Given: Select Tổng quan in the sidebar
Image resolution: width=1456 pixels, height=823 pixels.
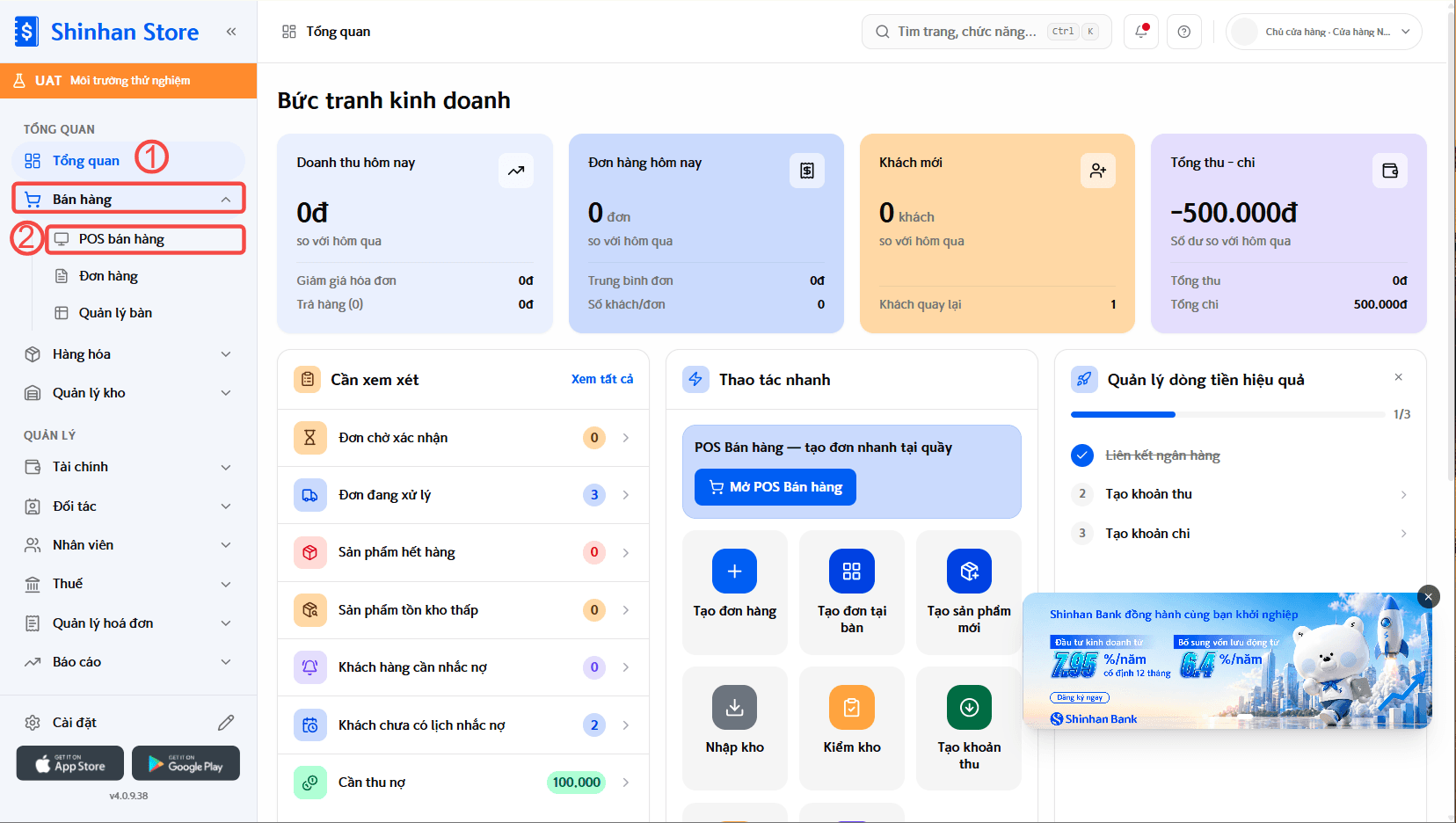Looking at the screenshot, I should 128,160.
